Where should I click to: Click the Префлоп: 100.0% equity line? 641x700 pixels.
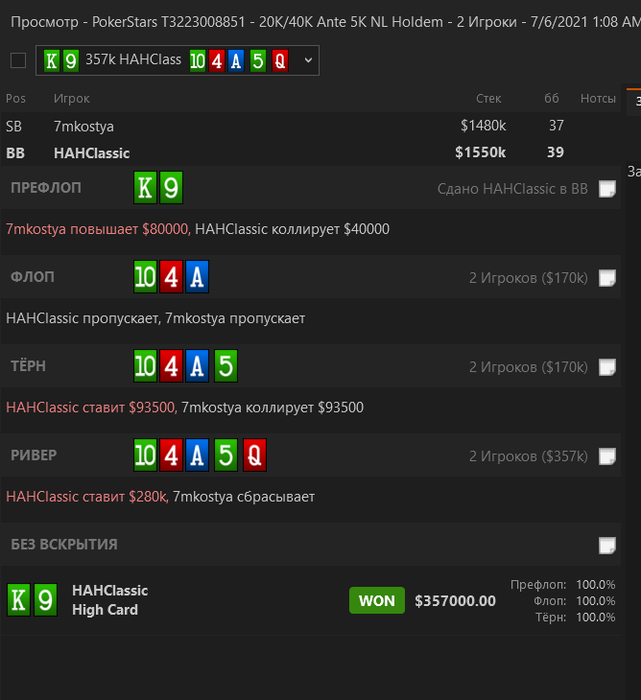(x=562, y=584)
